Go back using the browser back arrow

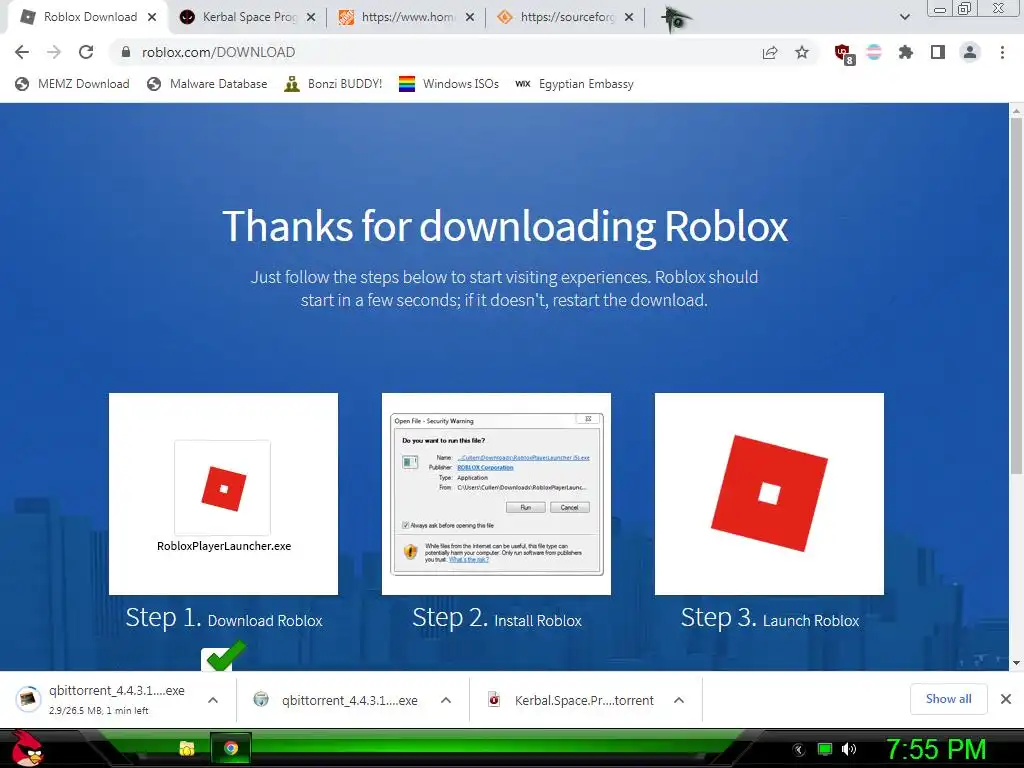click(x=22, y=52)
